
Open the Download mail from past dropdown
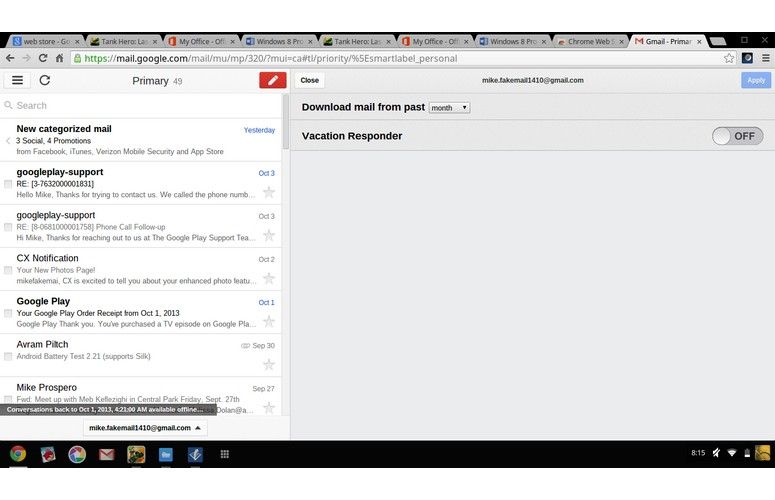[449, 107]
